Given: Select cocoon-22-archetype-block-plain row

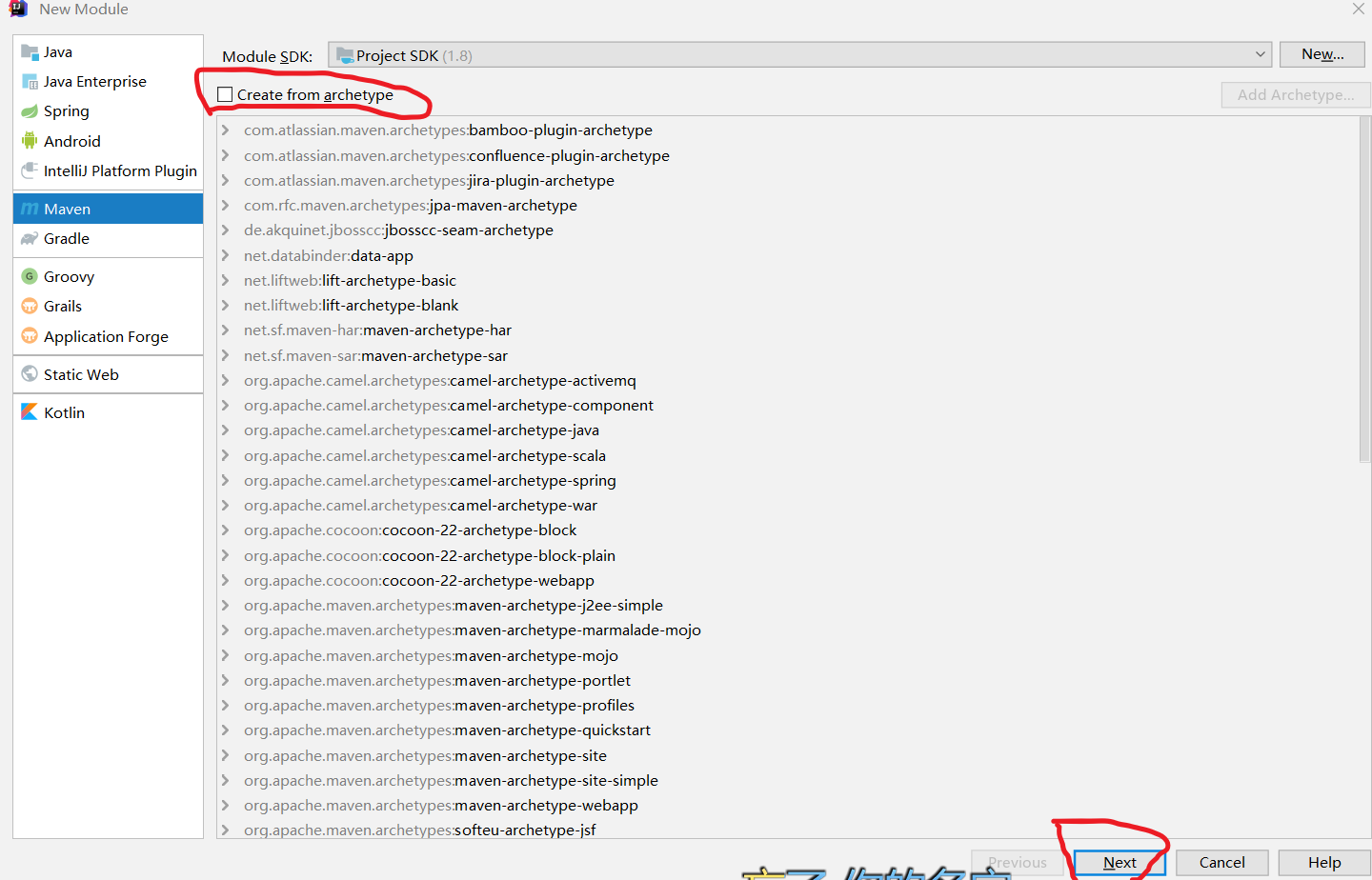Looking at the screenshot, I should (787, 555).
